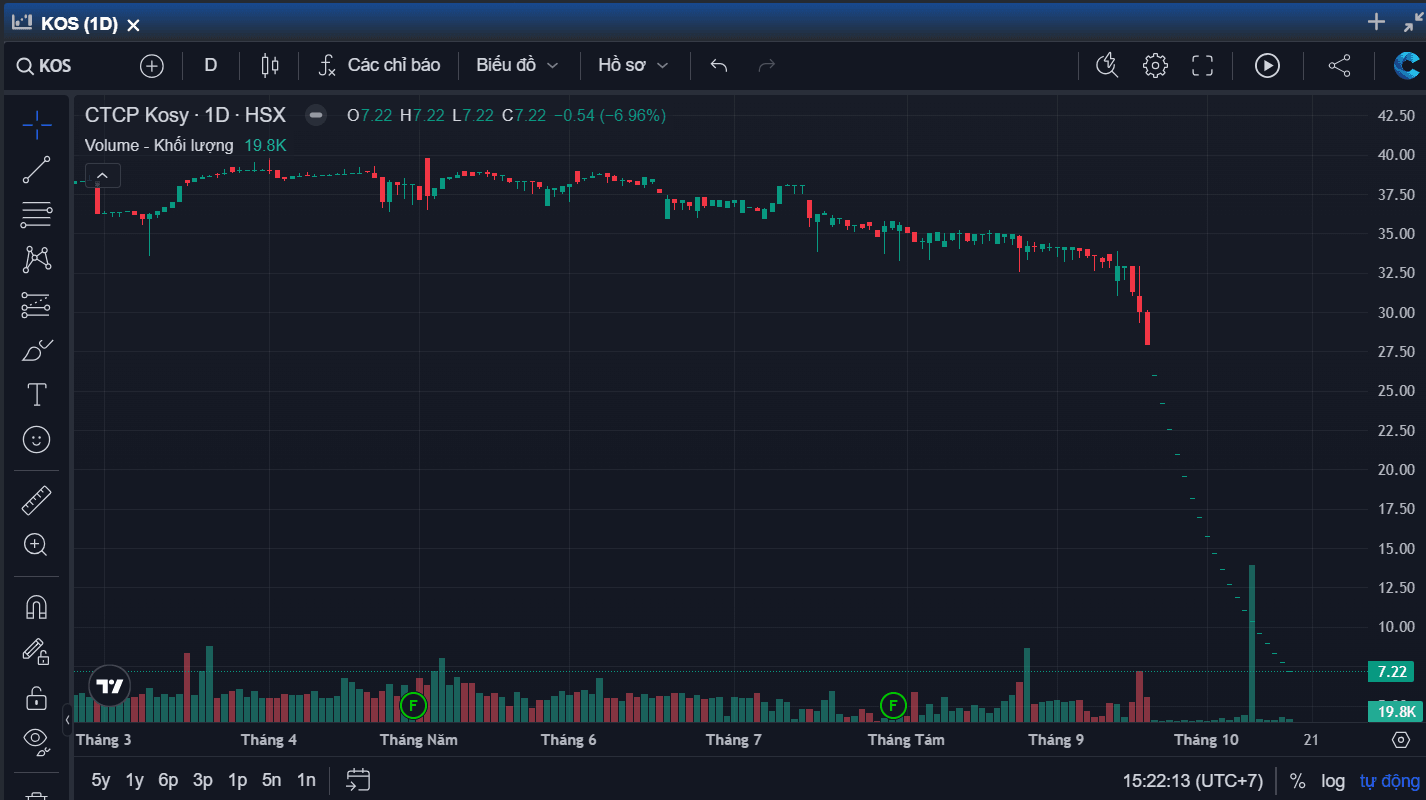The width and height of the screenshot is (1426, 800).
Task: Share the chart via share icon
Action: [x=1339, y=66]
